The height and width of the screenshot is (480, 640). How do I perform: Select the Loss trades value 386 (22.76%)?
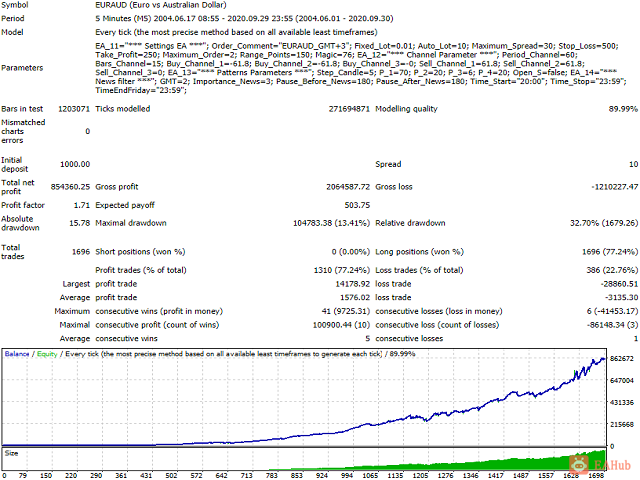tap(612, 270)
